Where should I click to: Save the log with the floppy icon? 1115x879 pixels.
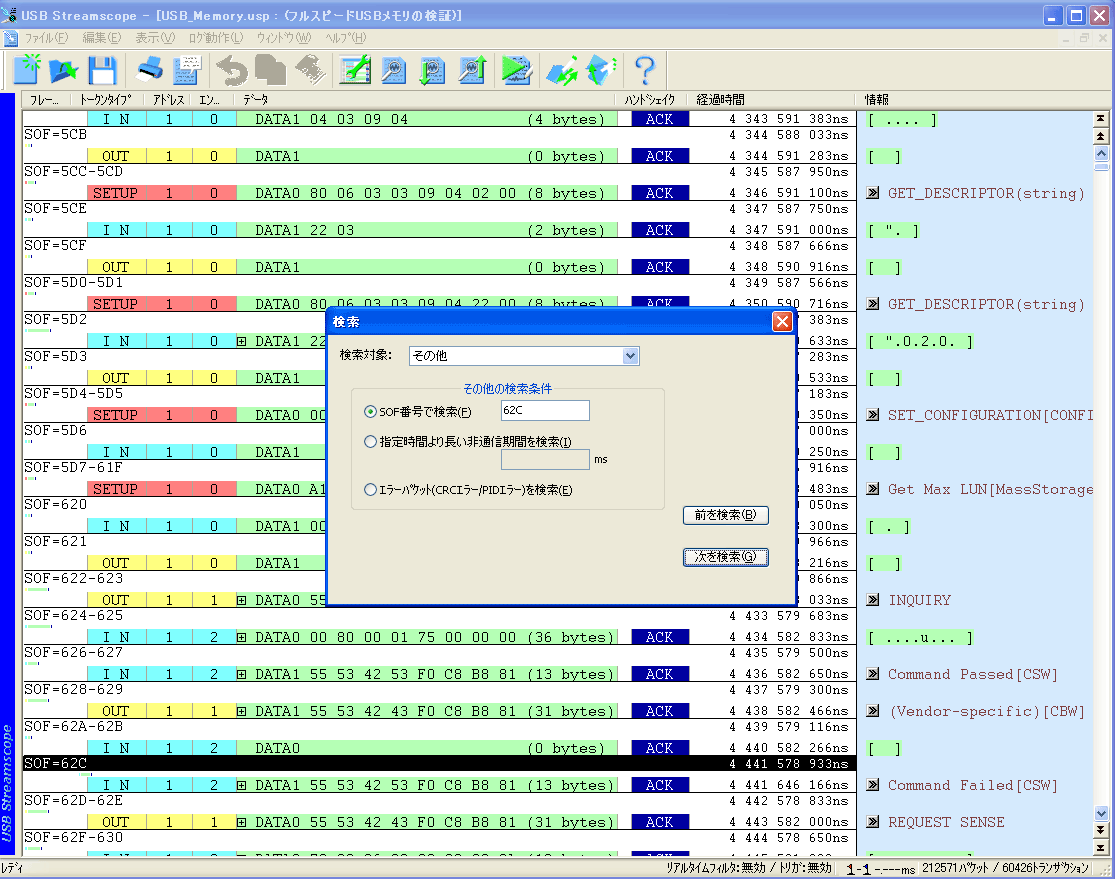[102, 70]
